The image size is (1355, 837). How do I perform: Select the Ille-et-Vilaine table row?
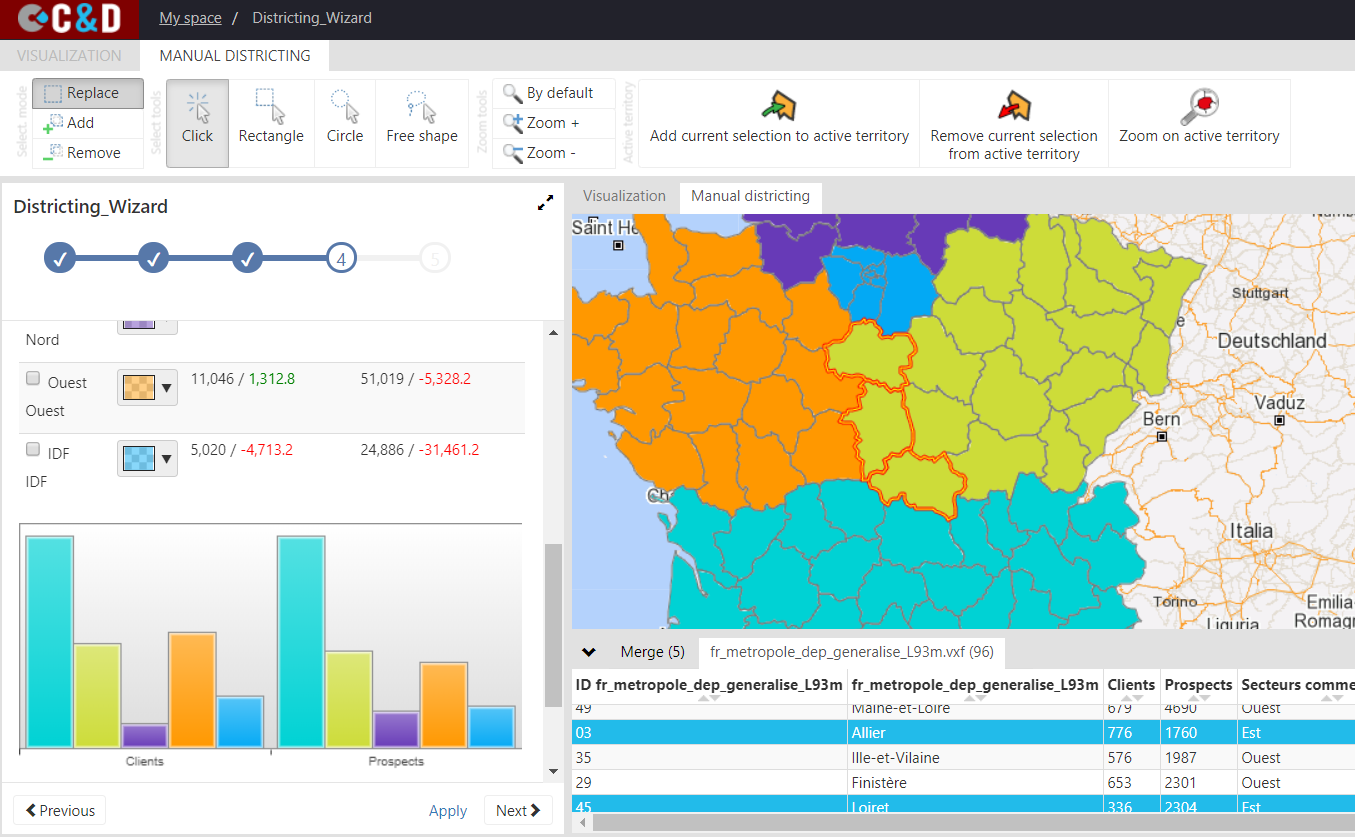(963, 758)
